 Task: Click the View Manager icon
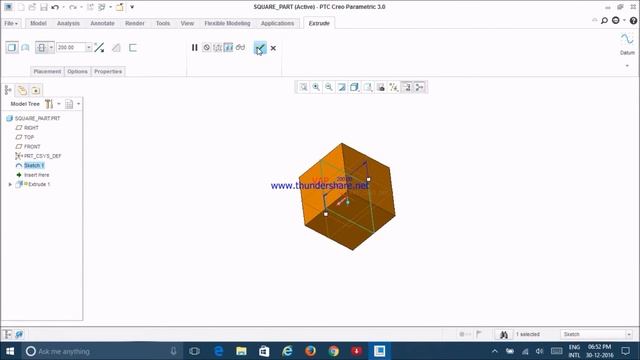(381, 87)
